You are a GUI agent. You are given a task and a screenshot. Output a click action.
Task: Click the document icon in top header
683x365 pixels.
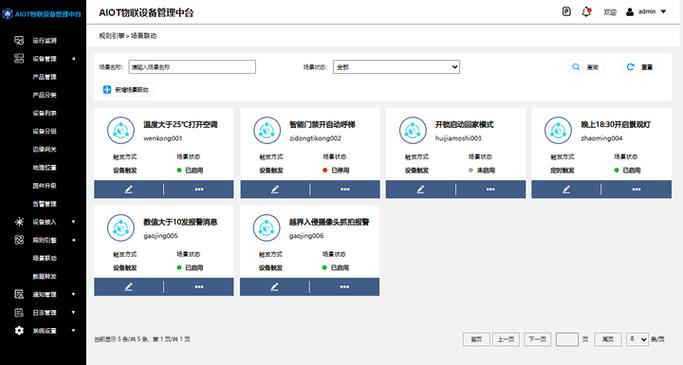pos(566,12)
